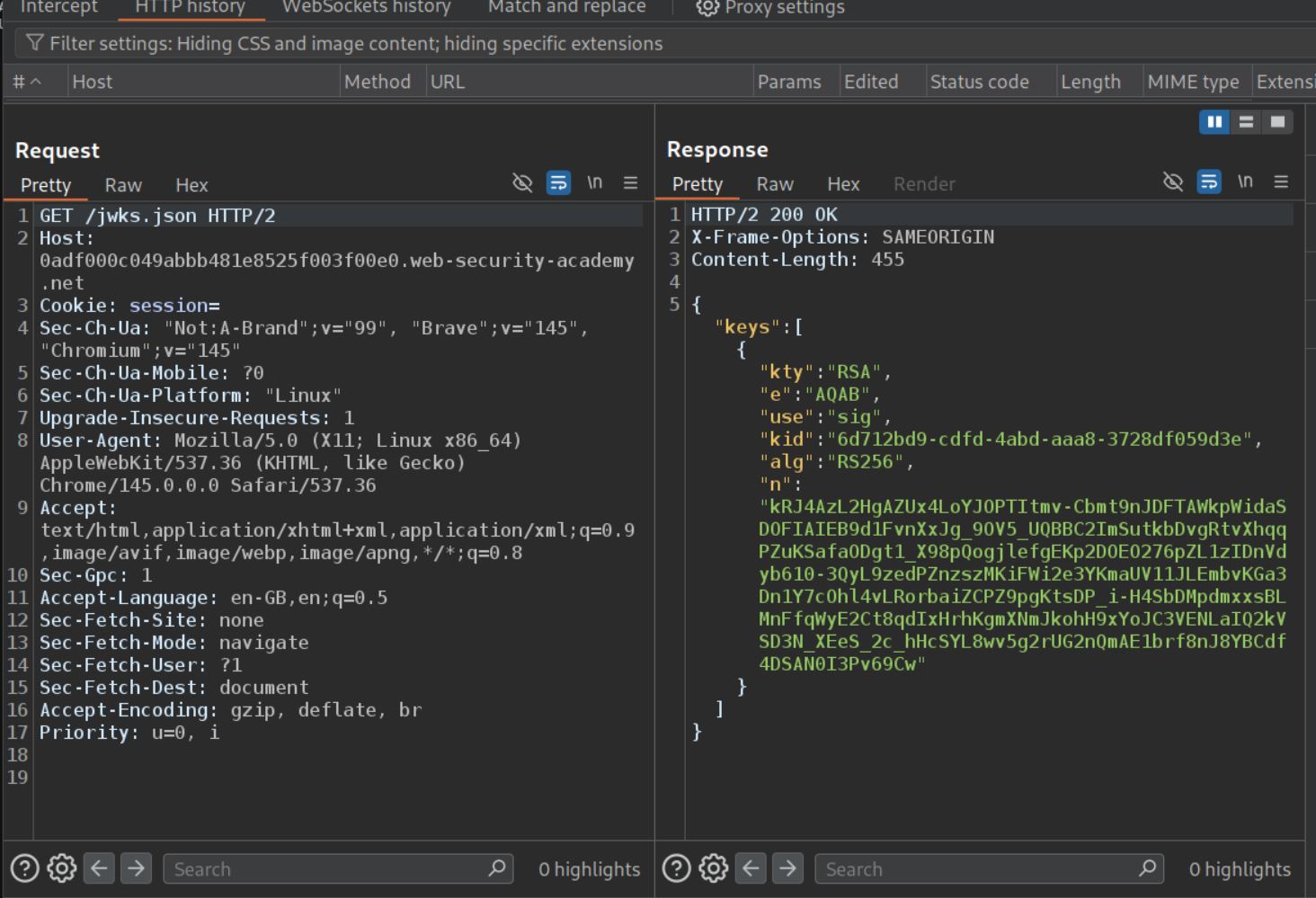Open the filter settings bar
The image size is (1316, 898).
(356, 43)
